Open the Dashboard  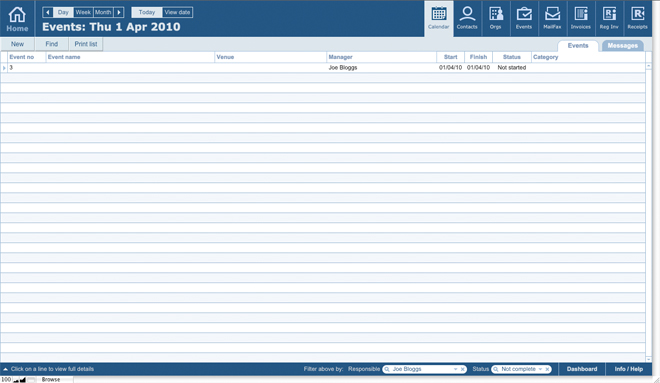[x=582, y=369]
